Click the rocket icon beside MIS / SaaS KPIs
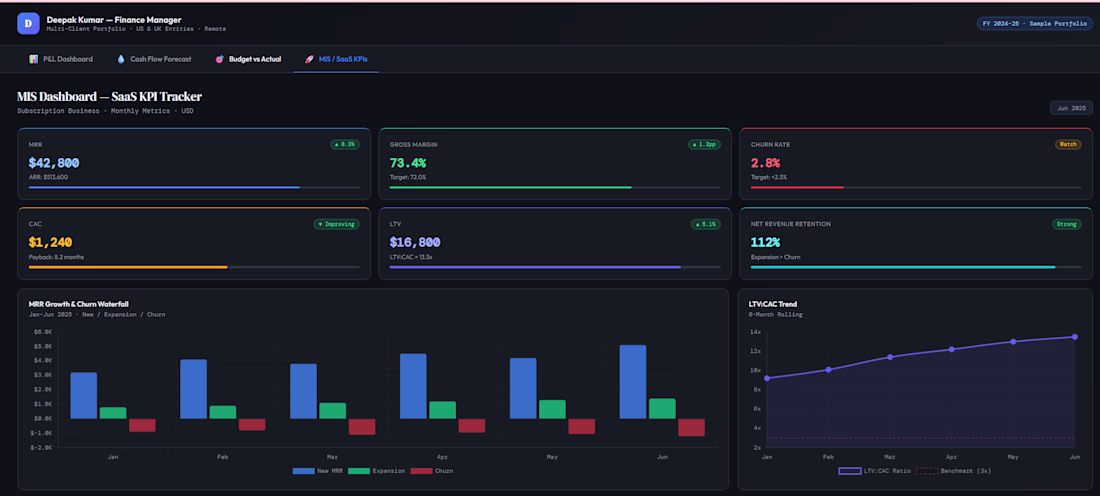 (x=309, y=60)
